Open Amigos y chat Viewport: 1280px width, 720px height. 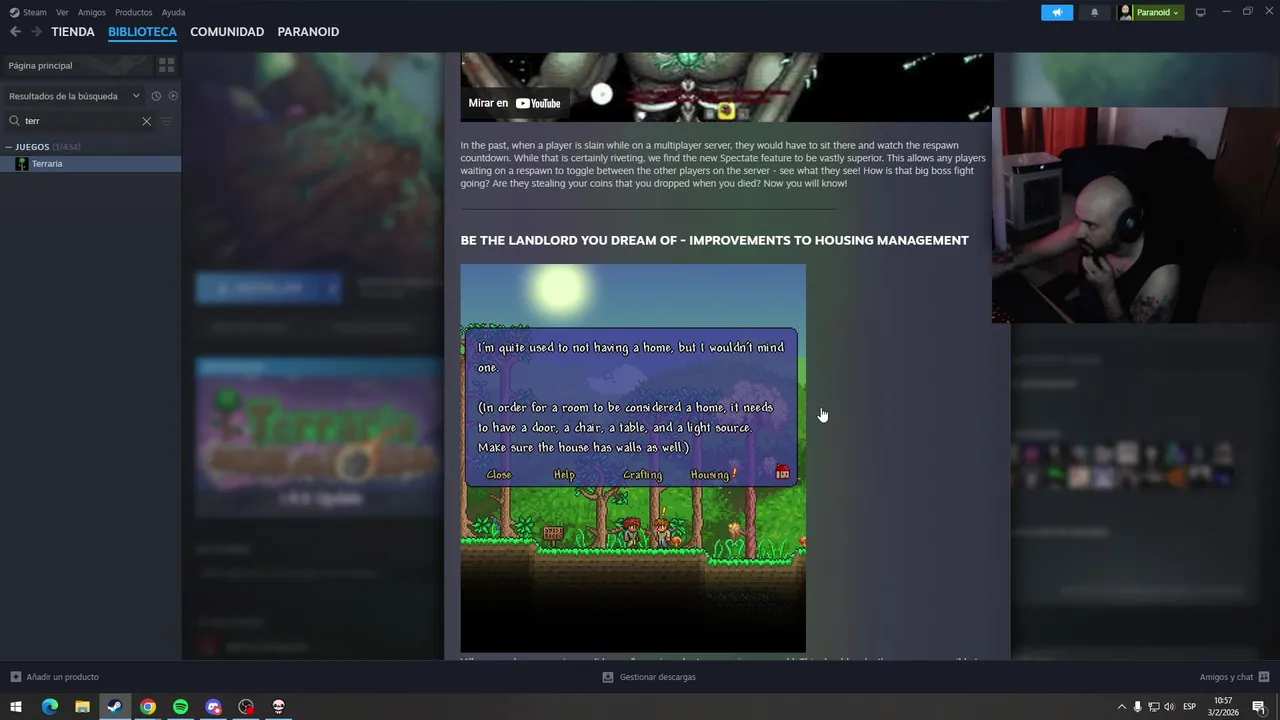point(1234,677)
